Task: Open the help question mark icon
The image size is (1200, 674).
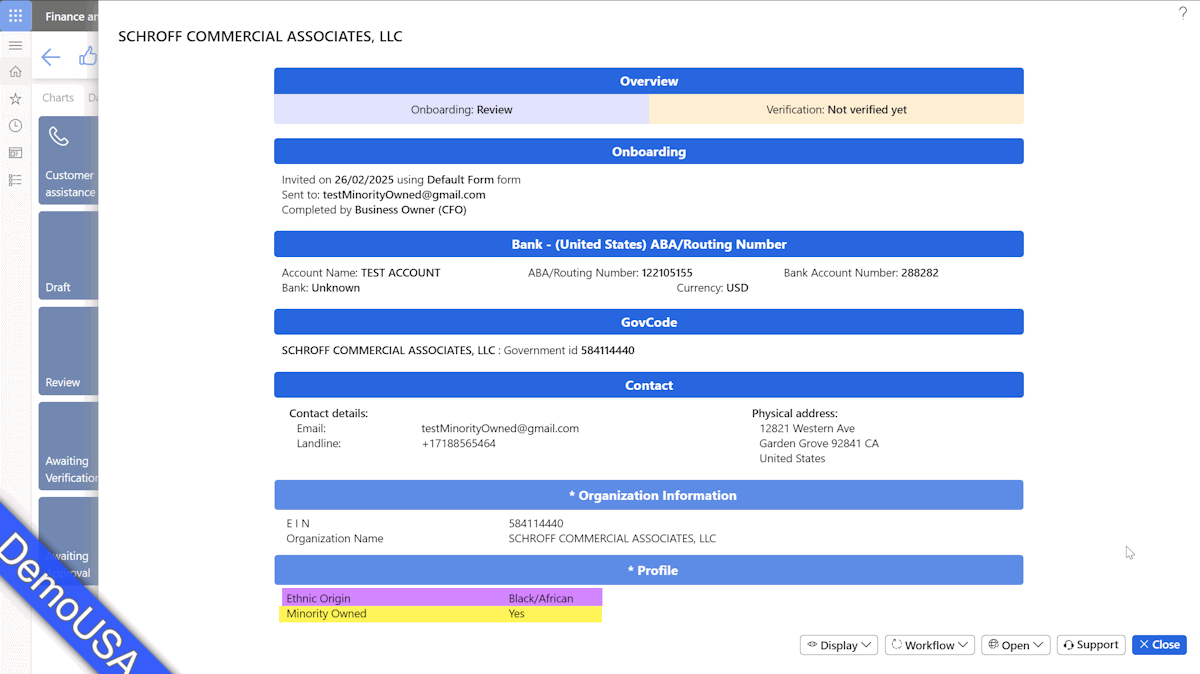Action: [1183, 13]
